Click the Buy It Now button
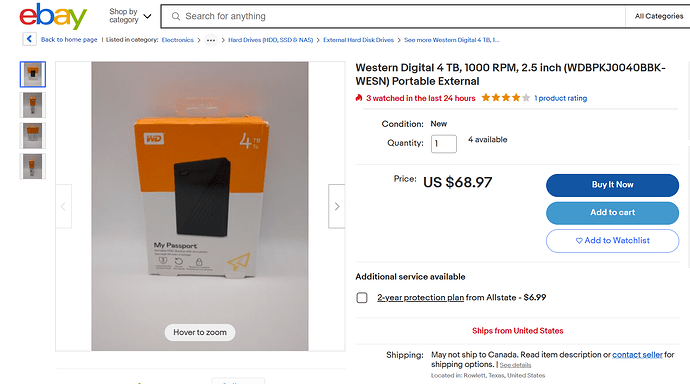Viewport: 690px width, 384px height. (613, 185)
